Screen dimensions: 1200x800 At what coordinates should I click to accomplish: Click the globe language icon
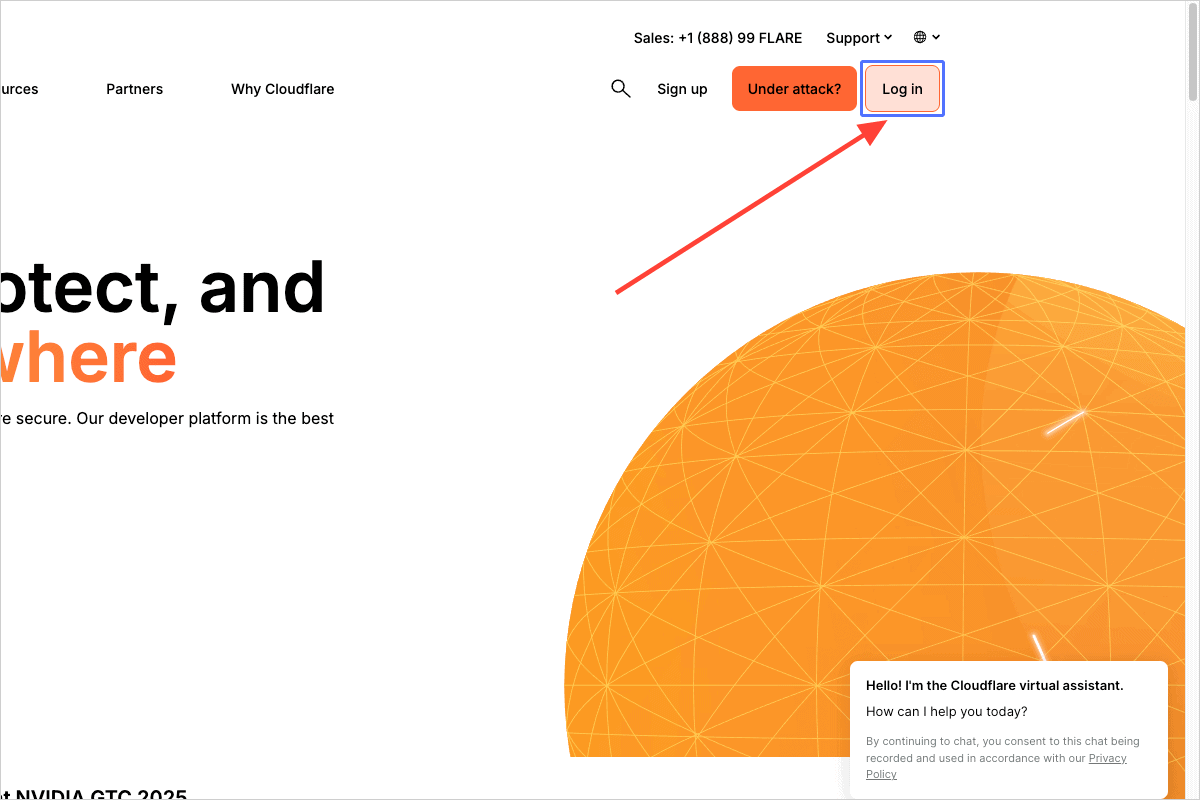click(920, 37)
